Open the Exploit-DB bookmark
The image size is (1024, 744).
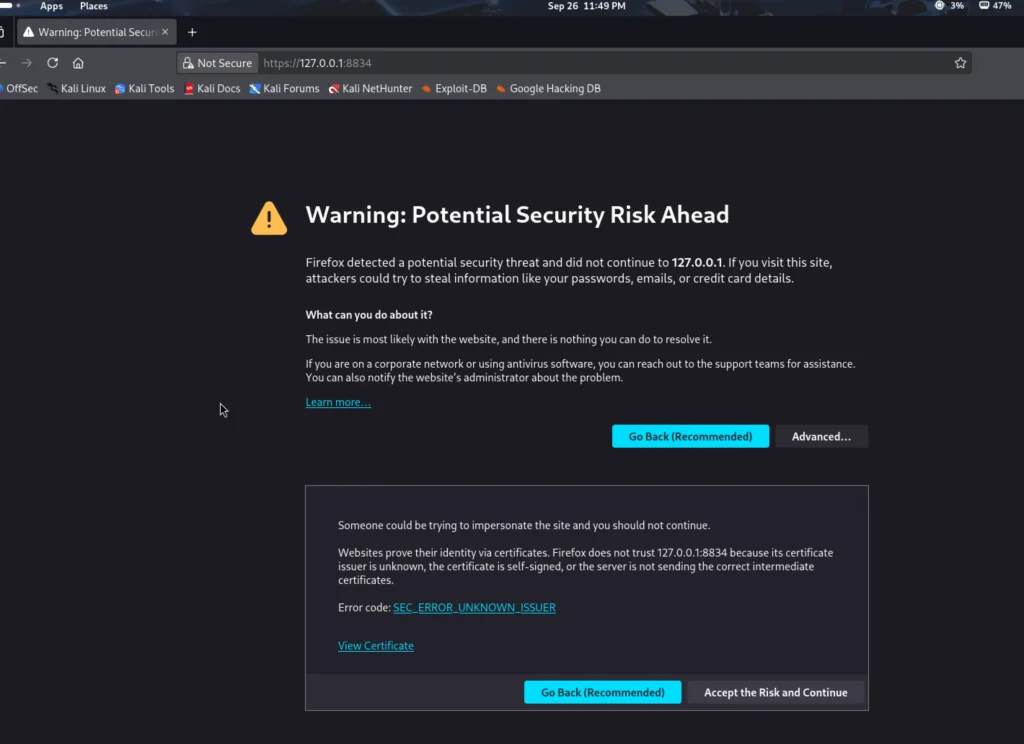click(454, 89)
